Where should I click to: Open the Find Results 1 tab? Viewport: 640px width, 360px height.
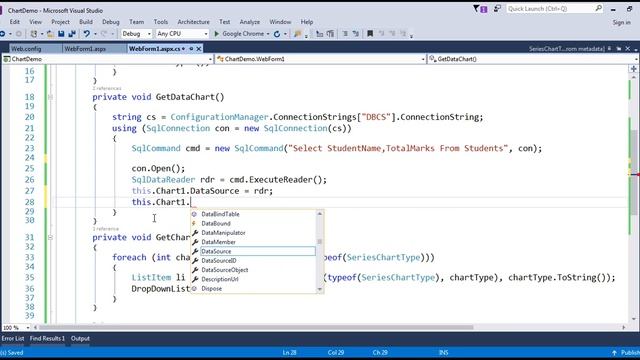[47, 338]
